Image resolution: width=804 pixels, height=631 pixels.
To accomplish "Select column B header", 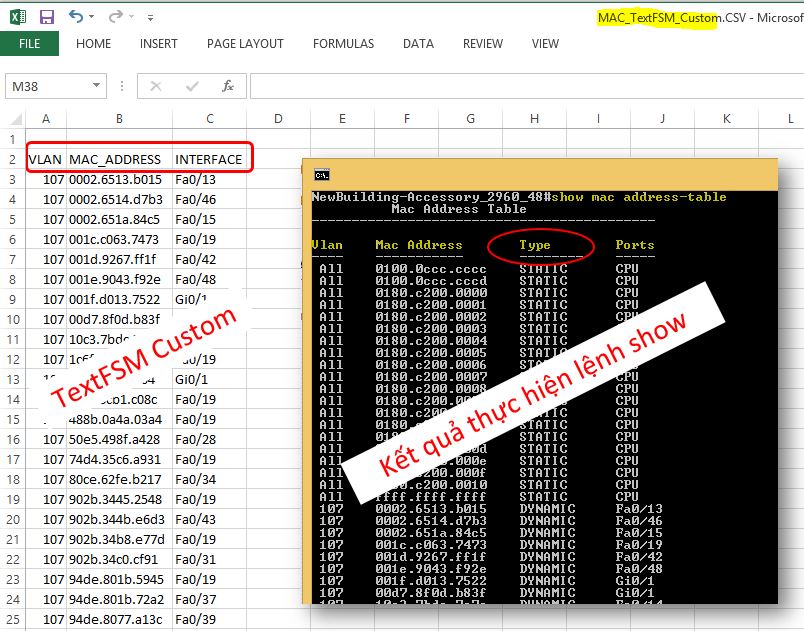I will [119, 119].
